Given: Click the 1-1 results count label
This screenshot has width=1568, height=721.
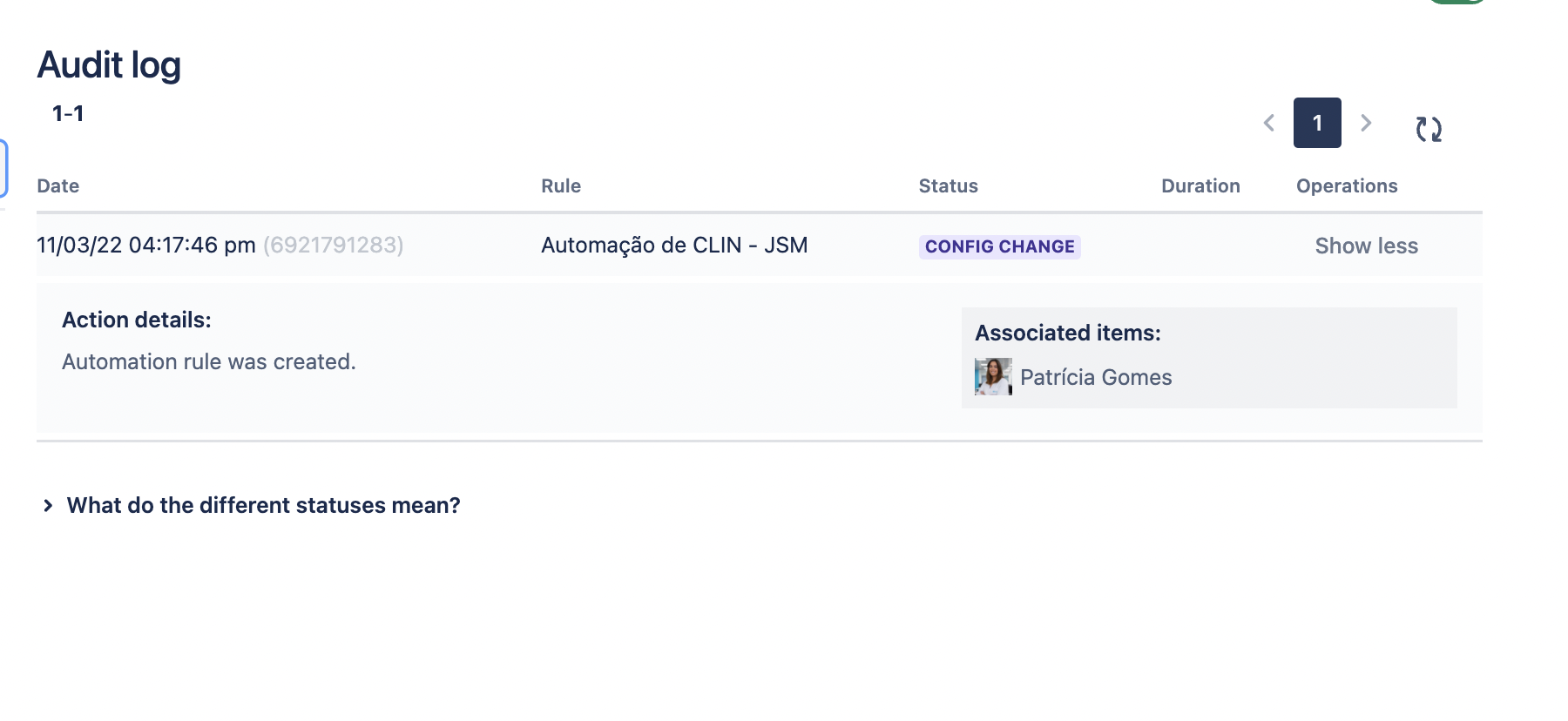Looking at the screenshot, I should (x=70, y=112).
